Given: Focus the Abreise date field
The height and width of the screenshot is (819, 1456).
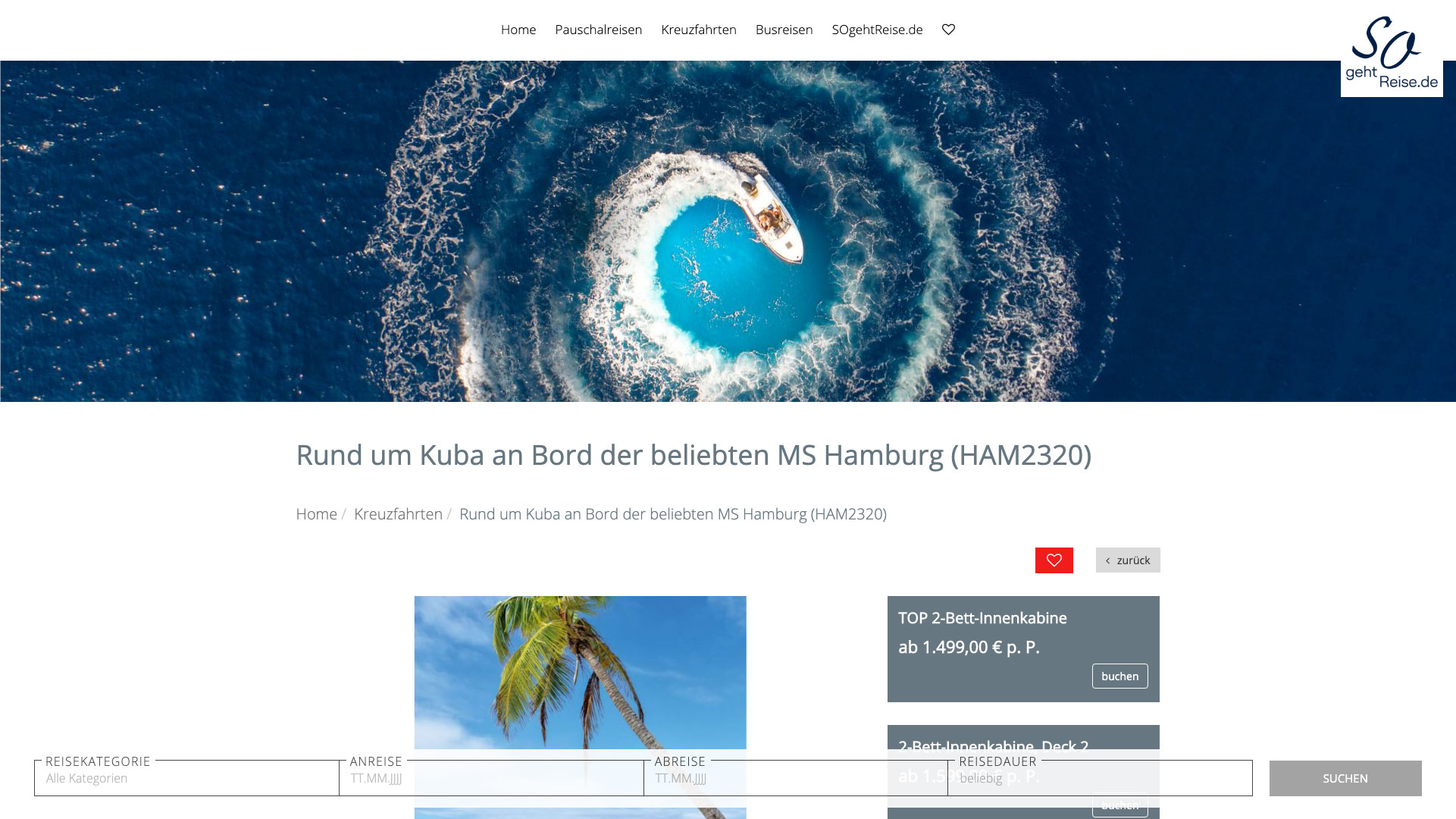Looking at the screenshot, I should (x=796, y=778).
